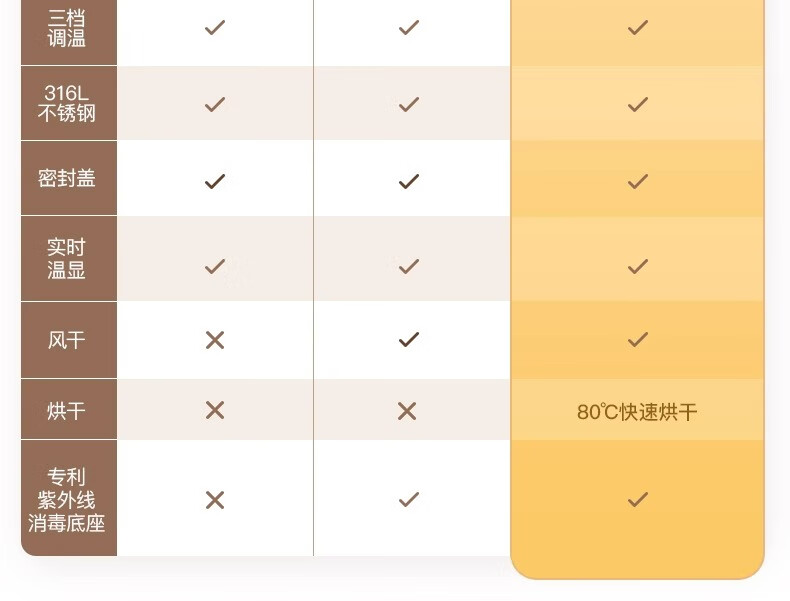Select the 烘干 row label
Image resolution: width=790 pixels, height=601 pixels.
click(67, 411)
